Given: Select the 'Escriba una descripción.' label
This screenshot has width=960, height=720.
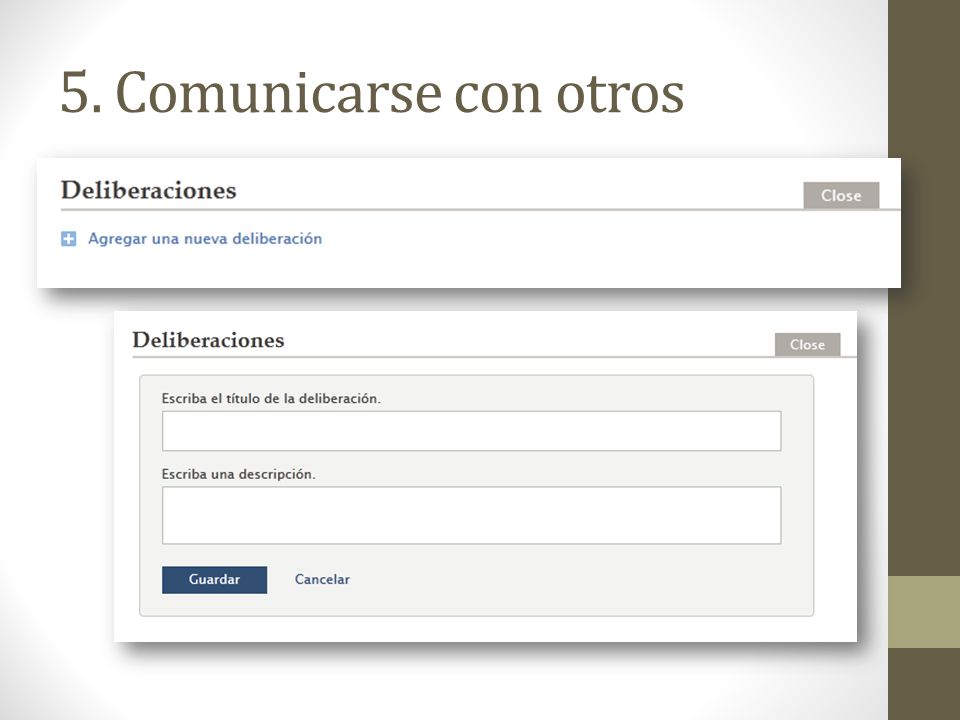Looking at the screenshot, I should 239,474.
